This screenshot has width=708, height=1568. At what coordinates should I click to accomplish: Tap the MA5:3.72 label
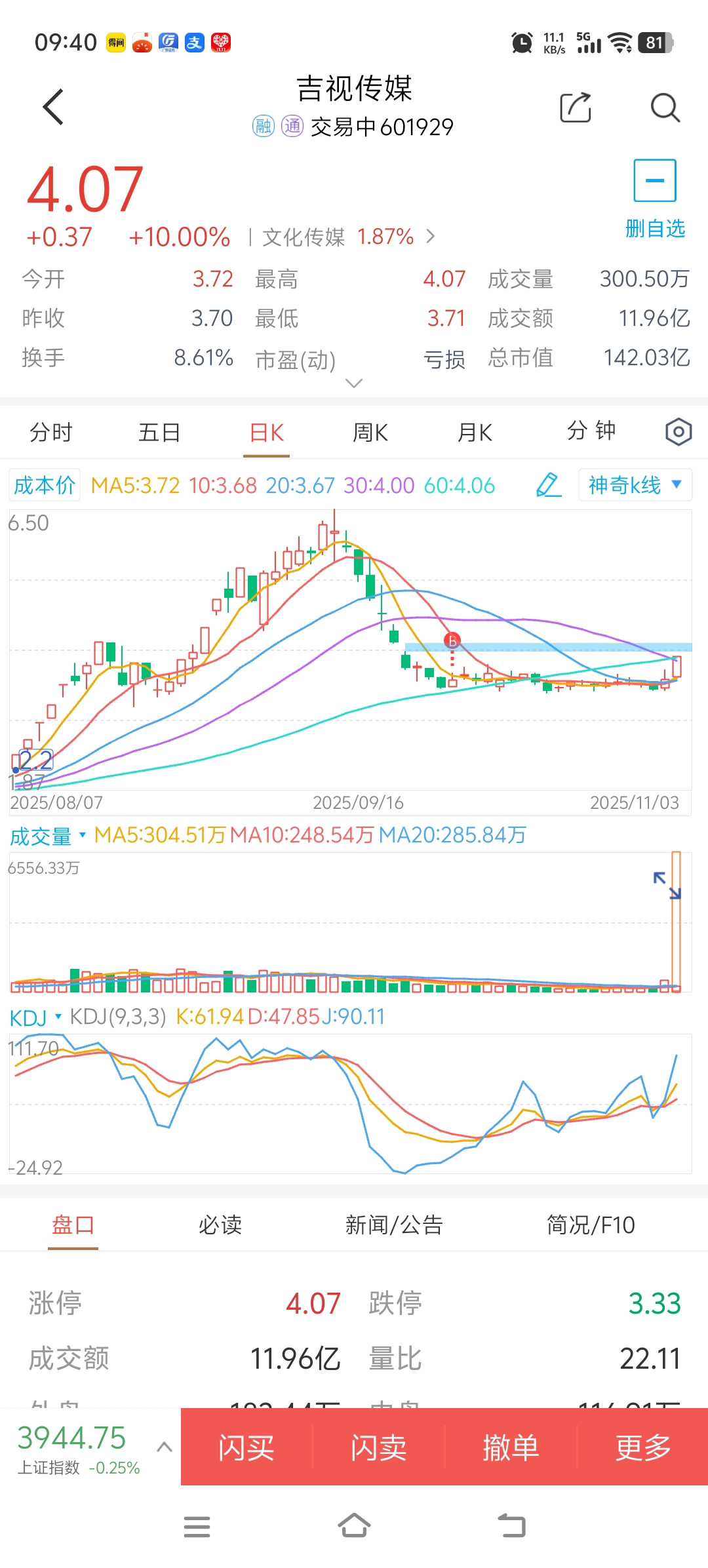coord(135,485)
